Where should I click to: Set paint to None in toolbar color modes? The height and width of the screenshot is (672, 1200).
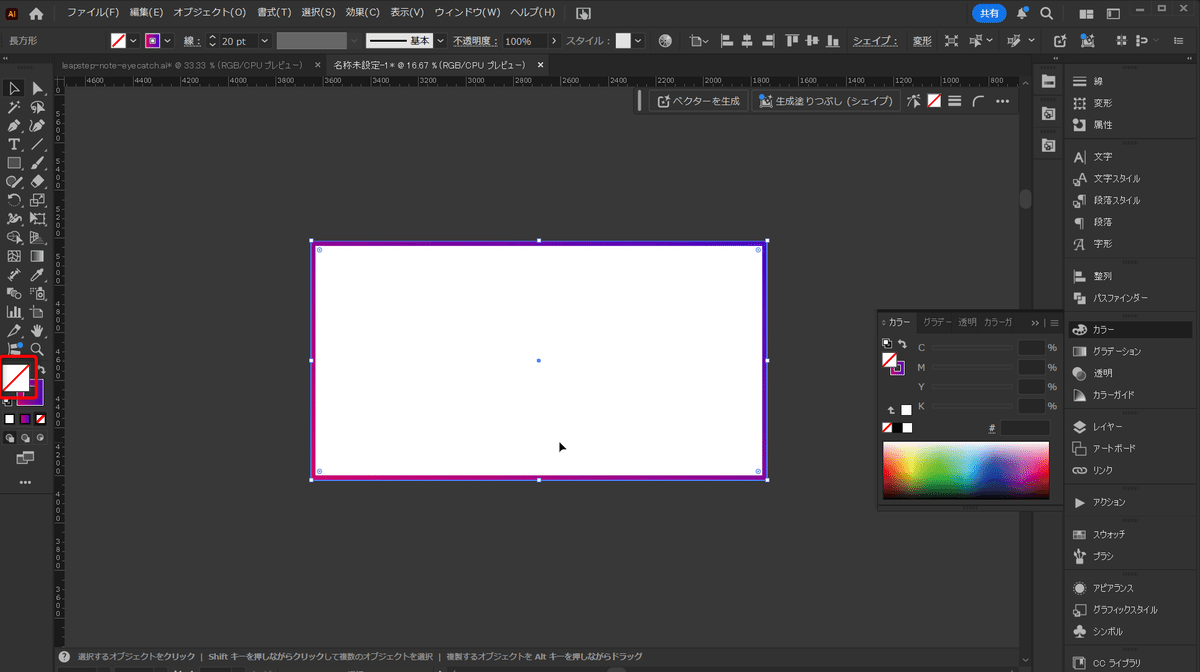[41, 419]
